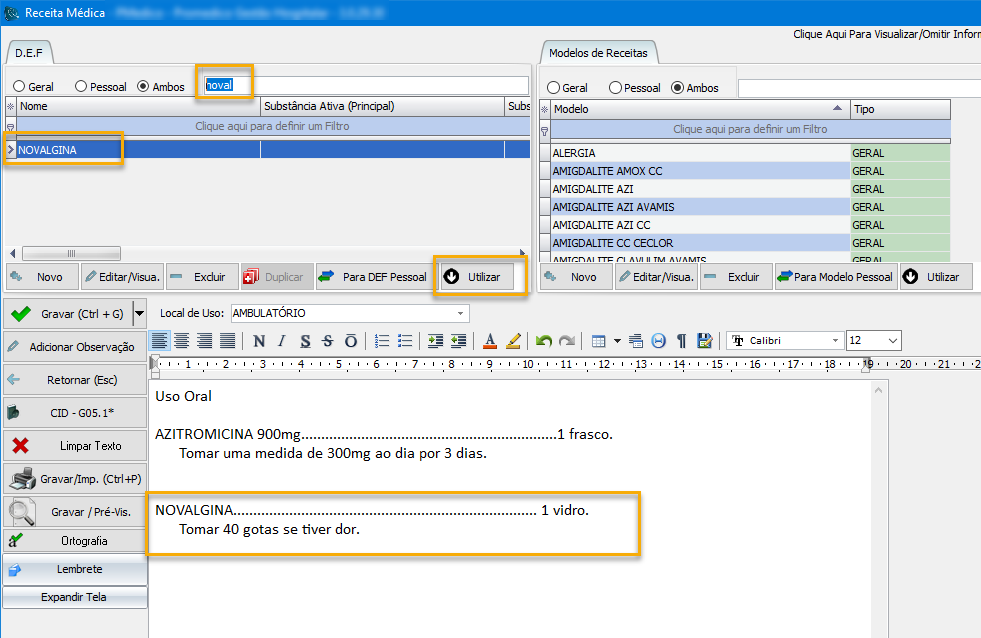The width and height of the screenshot is (981, 638).
Task: Open the font color tool
Action: click(x=490, y=341)
